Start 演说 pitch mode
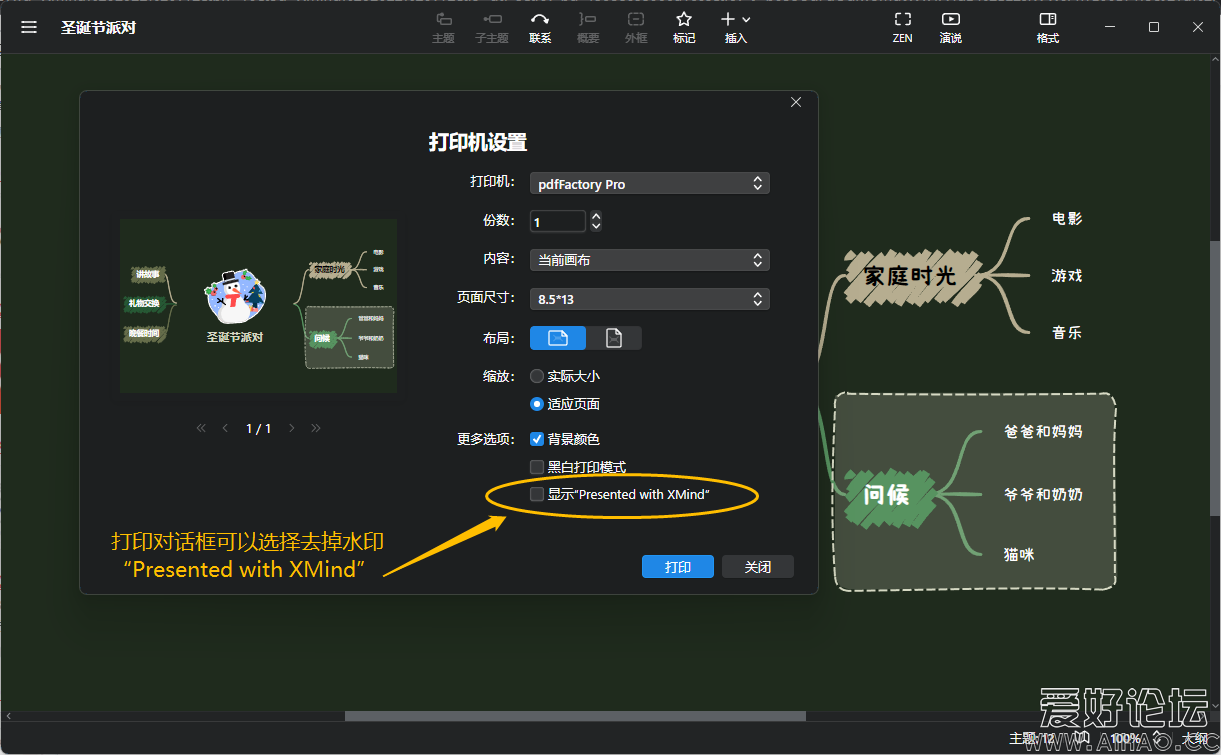The image size is (1221, 755). click(x=951, y=28)
